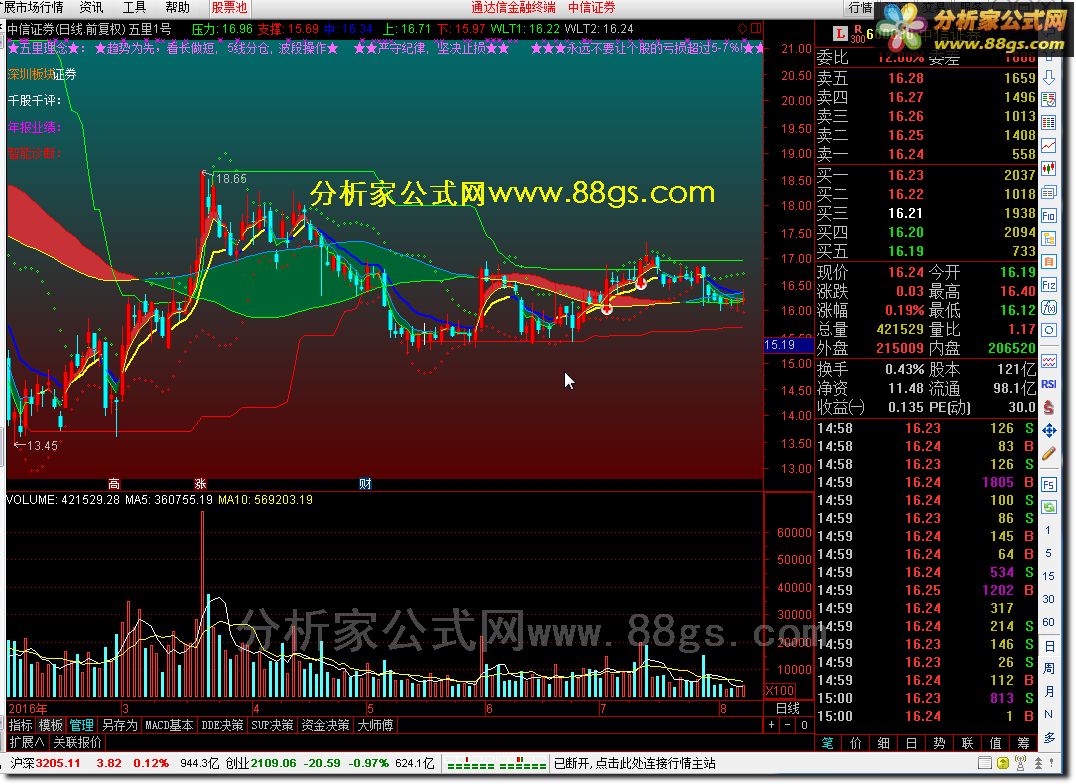
Task: Select the DDE决策 template
Action: pos(222,725)
